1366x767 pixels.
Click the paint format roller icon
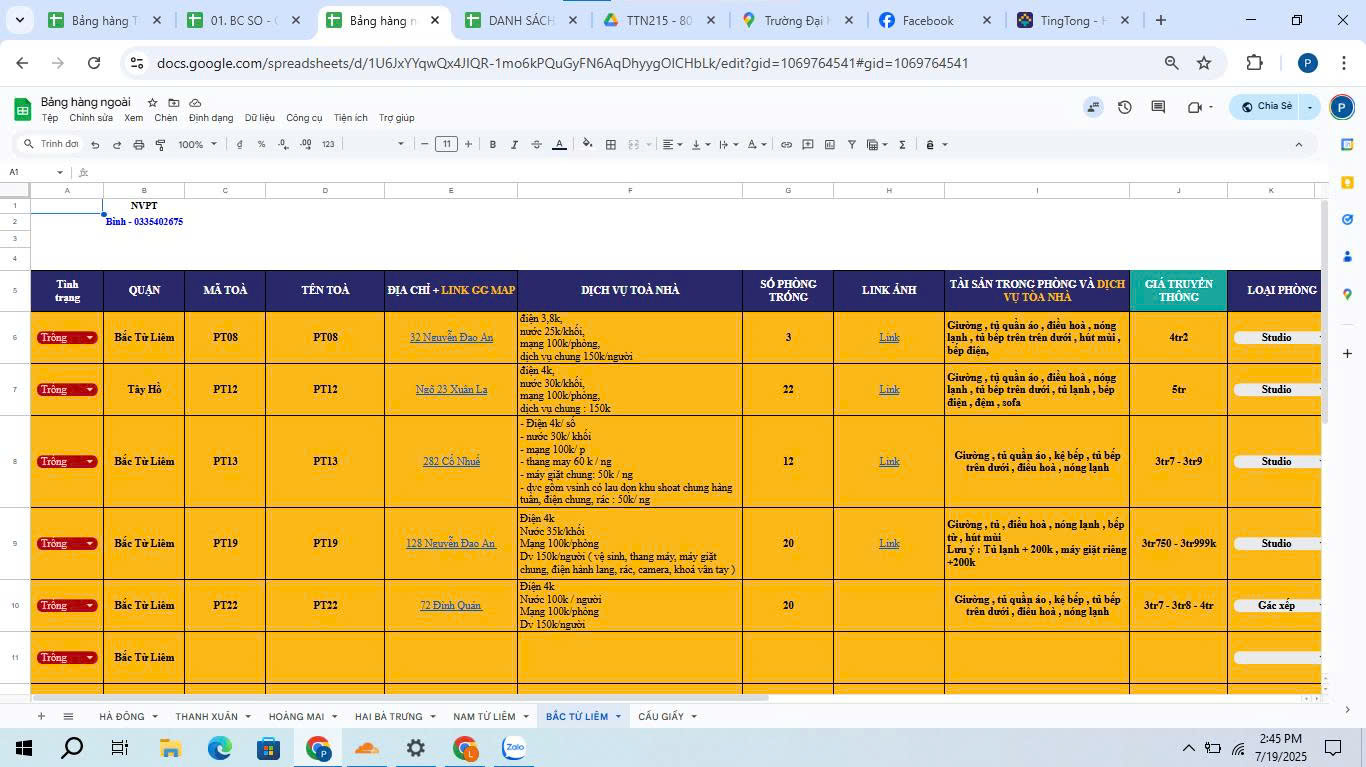[x=160, y=145]
